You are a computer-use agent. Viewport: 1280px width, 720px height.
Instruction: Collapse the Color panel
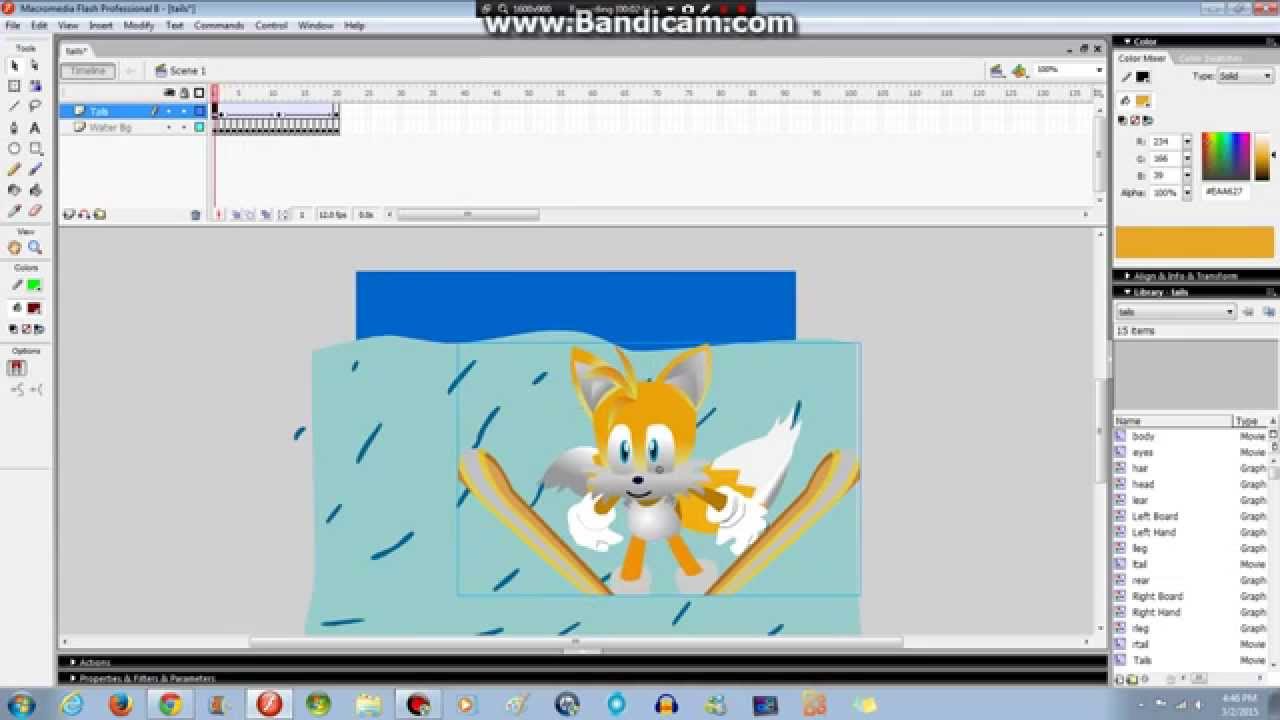point(1128,42)
